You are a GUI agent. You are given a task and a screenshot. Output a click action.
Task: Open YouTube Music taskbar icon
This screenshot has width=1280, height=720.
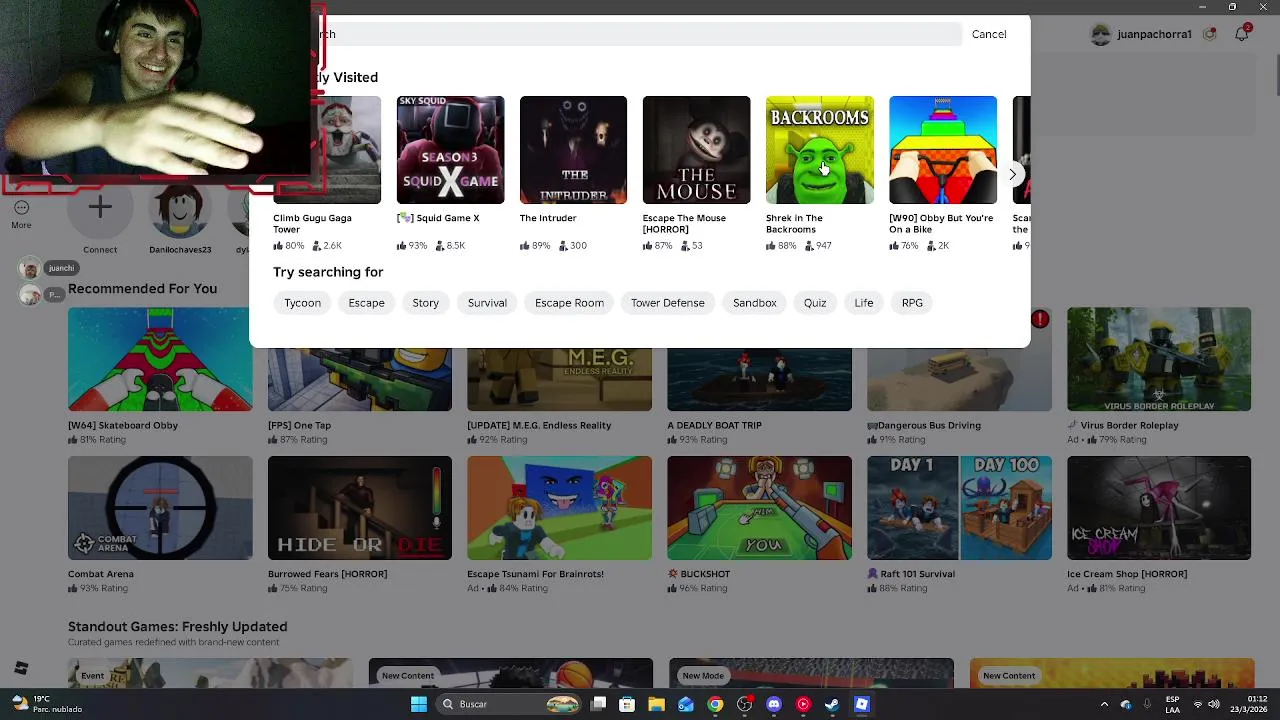coord(803,704)
